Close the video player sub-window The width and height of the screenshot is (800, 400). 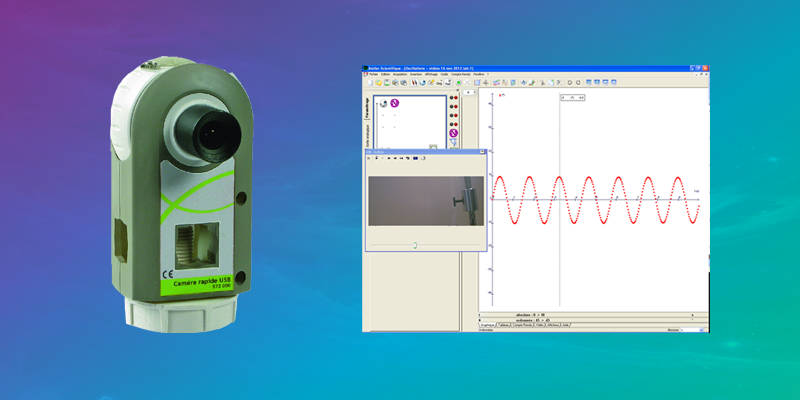482,151
